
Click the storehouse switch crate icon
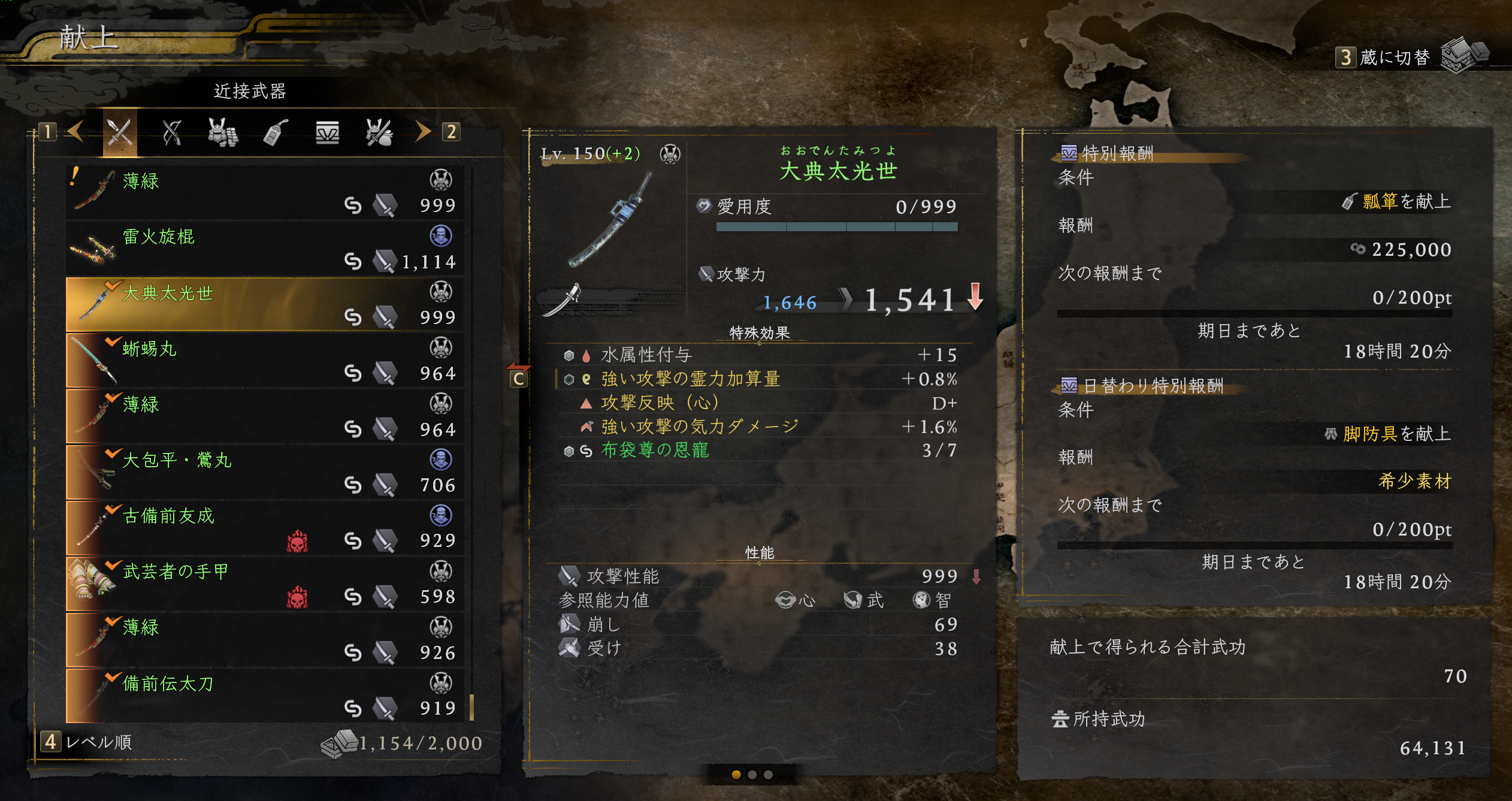[1463, 55]
